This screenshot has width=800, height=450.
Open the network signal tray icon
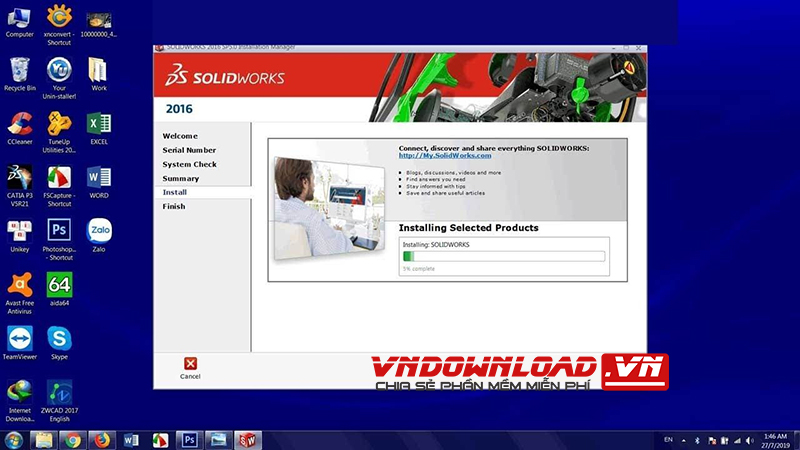point(737,440)
